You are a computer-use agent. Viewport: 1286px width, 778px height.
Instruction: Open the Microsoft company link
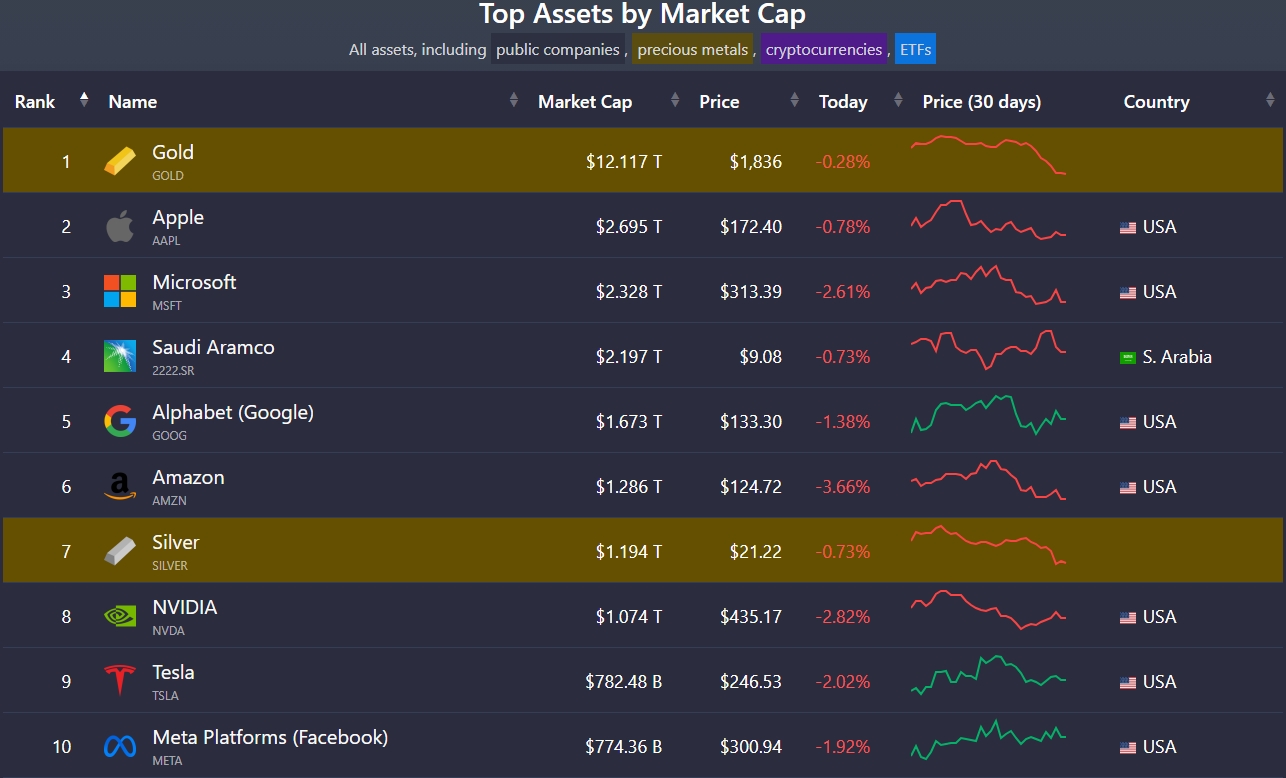tap(194, 282)
